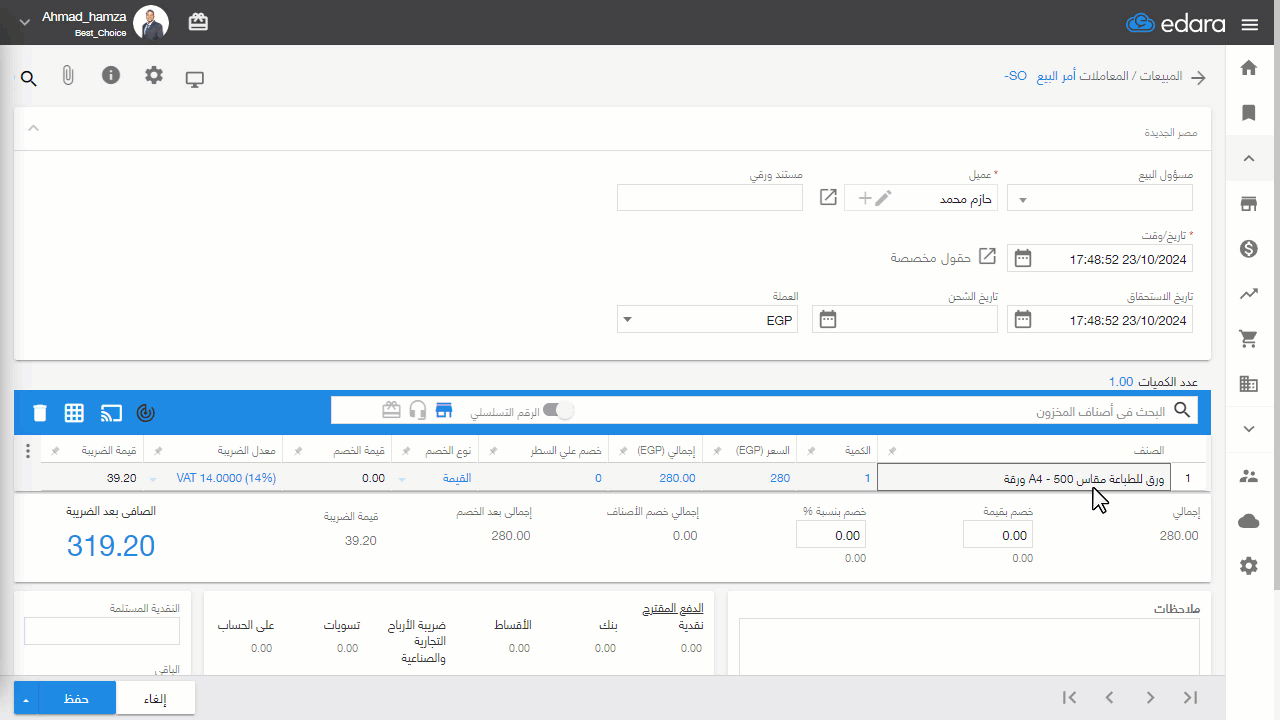Open the shopping cart purchasing icon

1248,339
